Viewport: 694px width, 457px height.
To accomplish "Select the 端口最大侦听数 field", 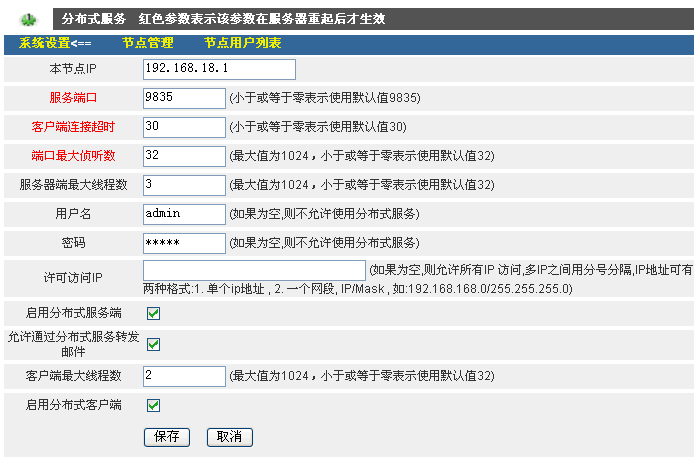I will (184, 156).
